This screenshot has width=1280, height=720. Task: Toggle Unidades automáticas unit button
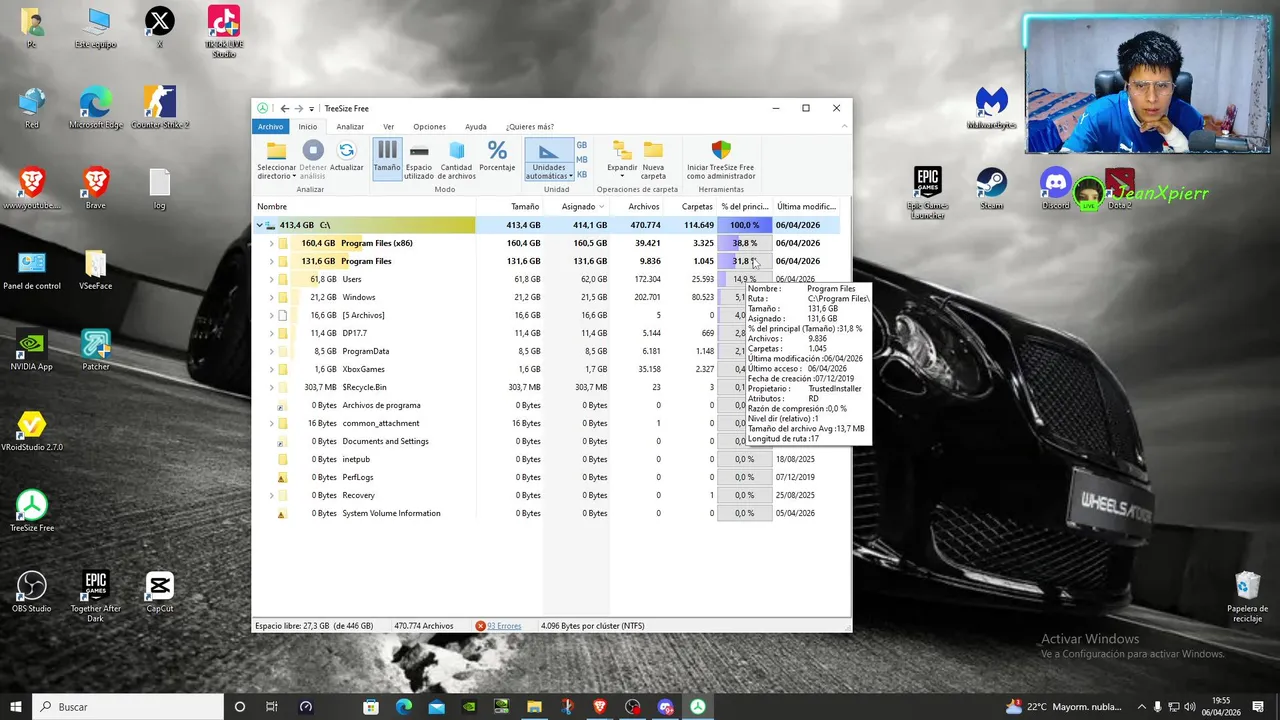549,159
